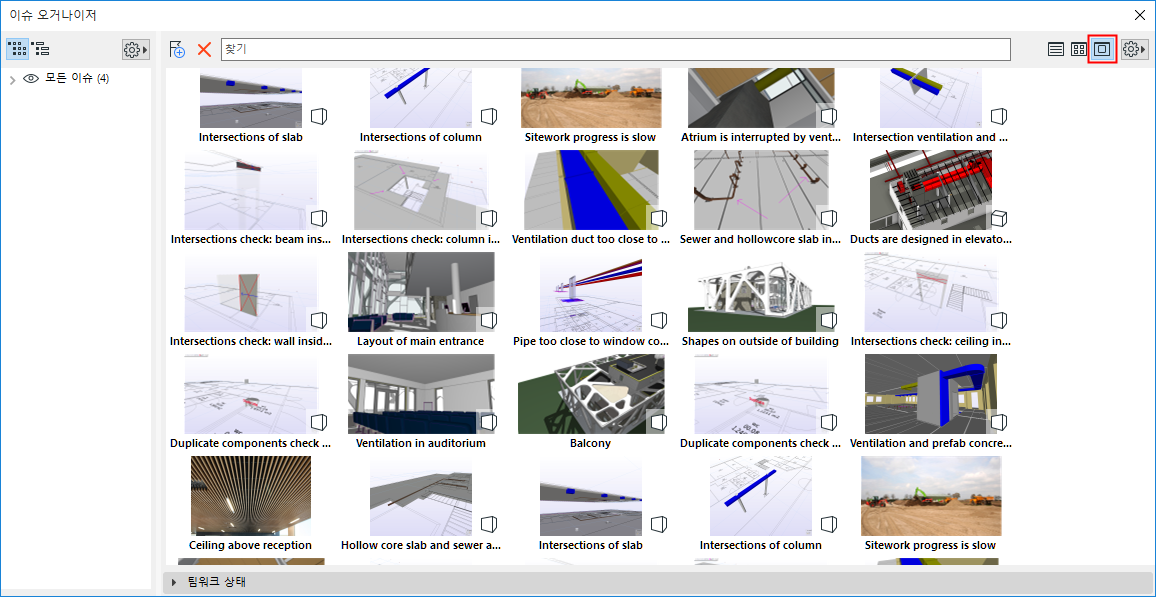Open right-side gear settings menu
The height and width of the screenshot is (597, 1156).
pos(1135,49)
